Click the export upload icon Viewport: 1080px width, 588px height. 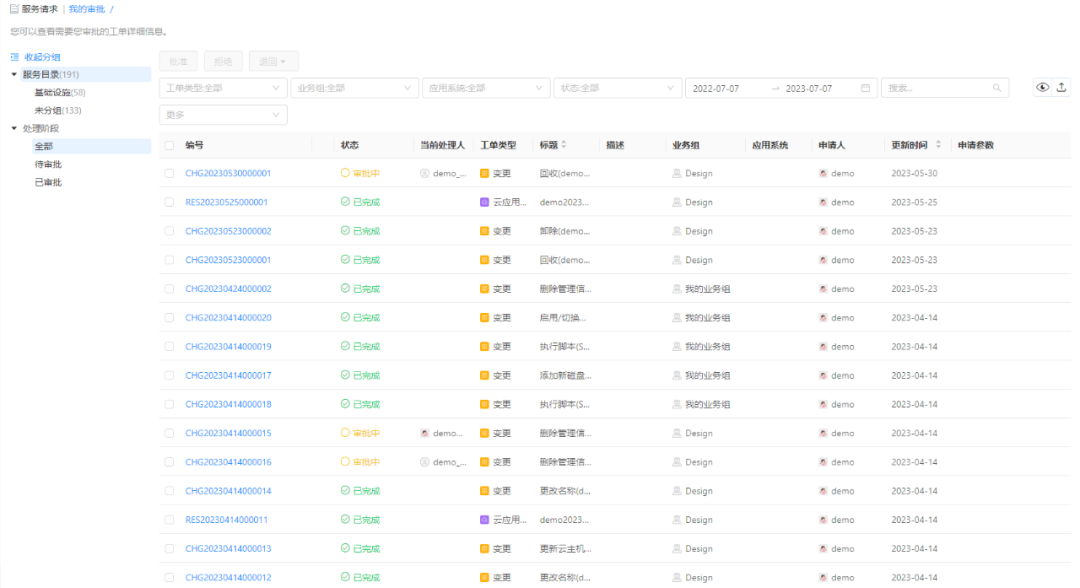1061,87
